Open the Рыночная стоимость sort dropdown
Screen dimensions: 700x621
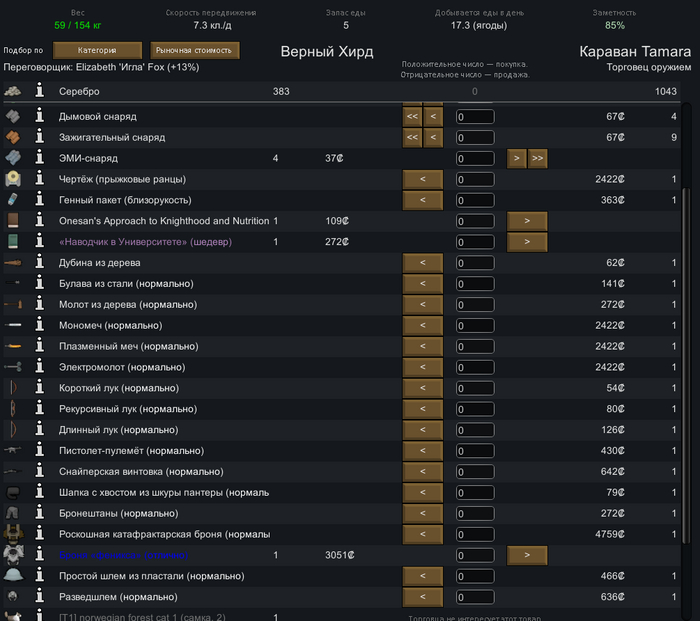(x=195, y=50)
